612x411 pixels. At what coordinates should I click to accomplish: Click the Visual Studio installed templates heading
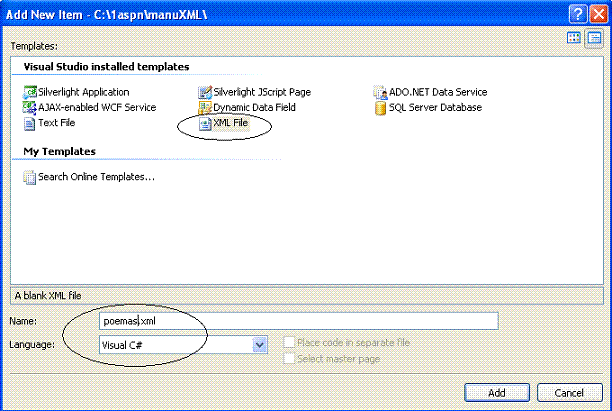tap(106, 67)
